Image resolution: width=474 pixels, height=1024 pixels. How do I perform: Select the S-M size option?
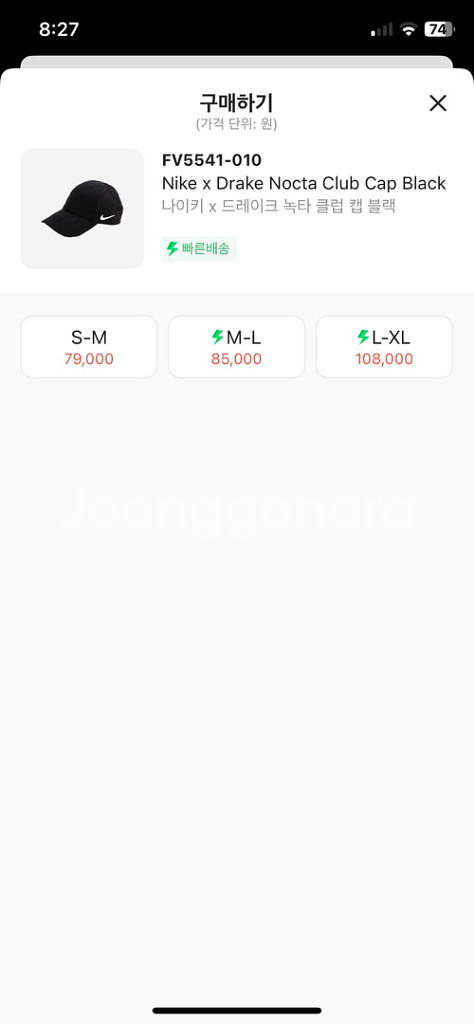pos(89,347)
